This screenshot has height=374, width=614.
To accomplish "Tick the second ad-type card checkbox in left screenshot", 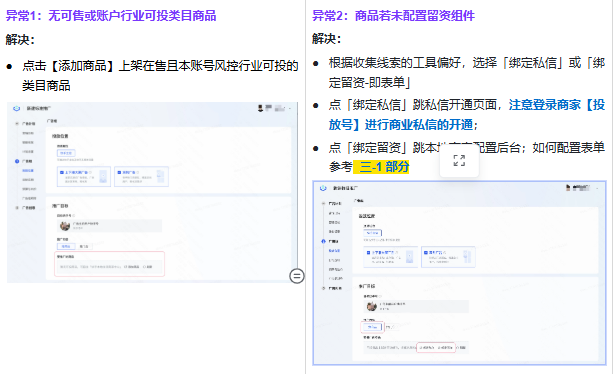I will coord(119,172).
